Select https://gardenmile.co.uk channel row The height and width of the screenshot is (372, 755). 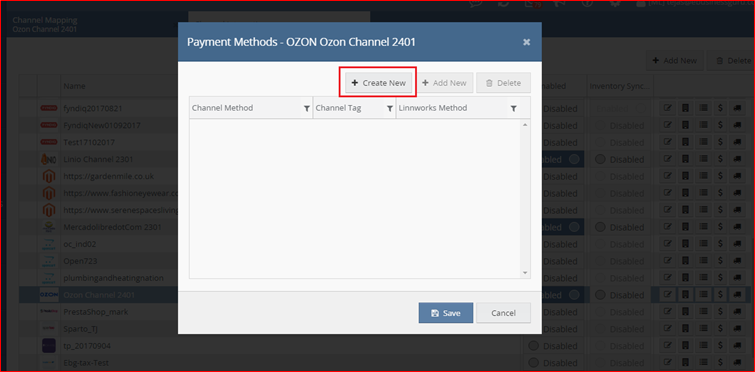point(109,176)
